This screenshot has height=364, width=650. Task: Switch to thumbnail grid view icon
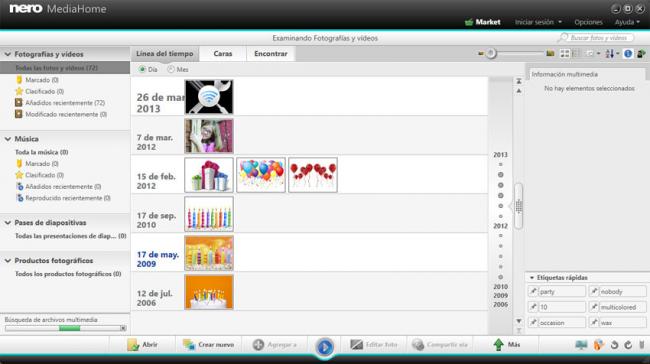point(565,54)
